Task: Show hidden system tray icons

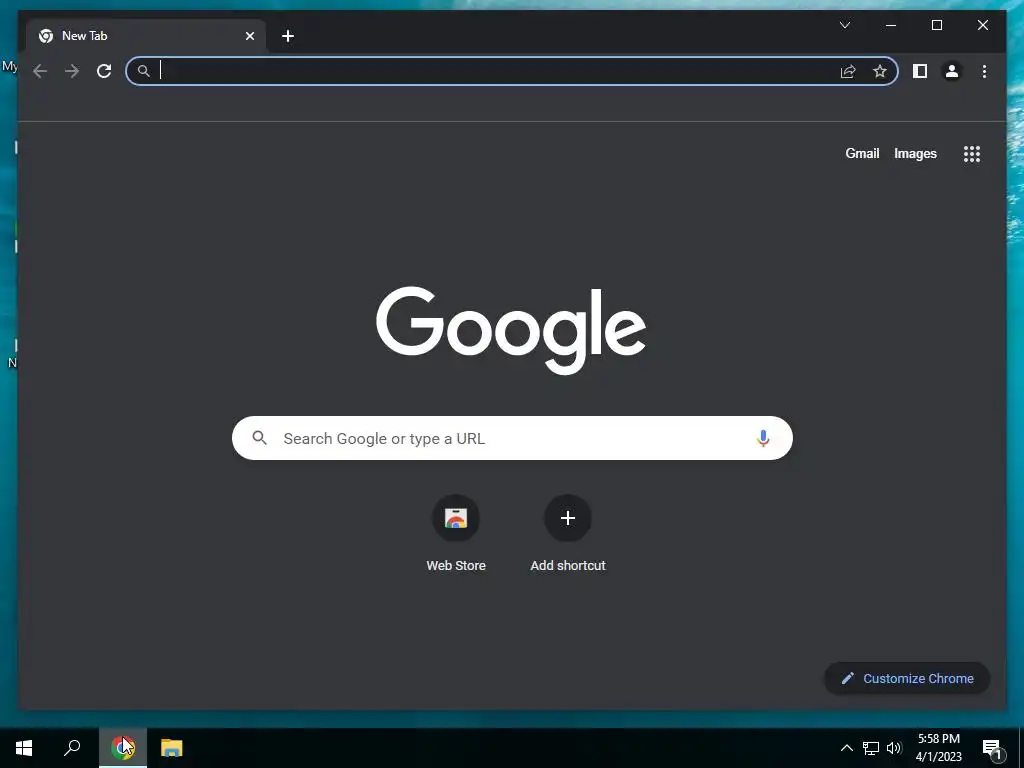Action: tap(846, 748)
